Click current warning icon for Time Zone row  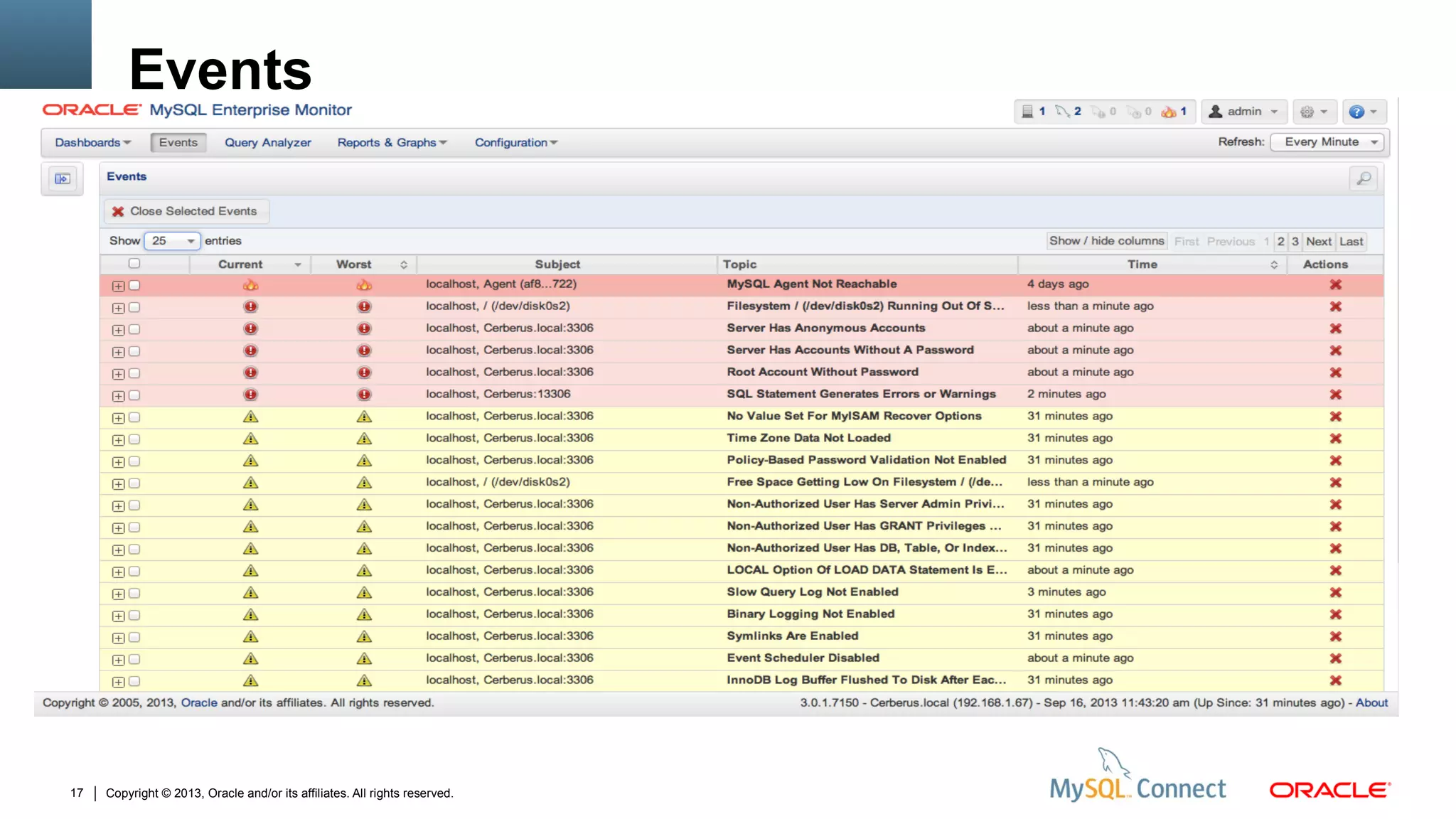click(250, 439)
